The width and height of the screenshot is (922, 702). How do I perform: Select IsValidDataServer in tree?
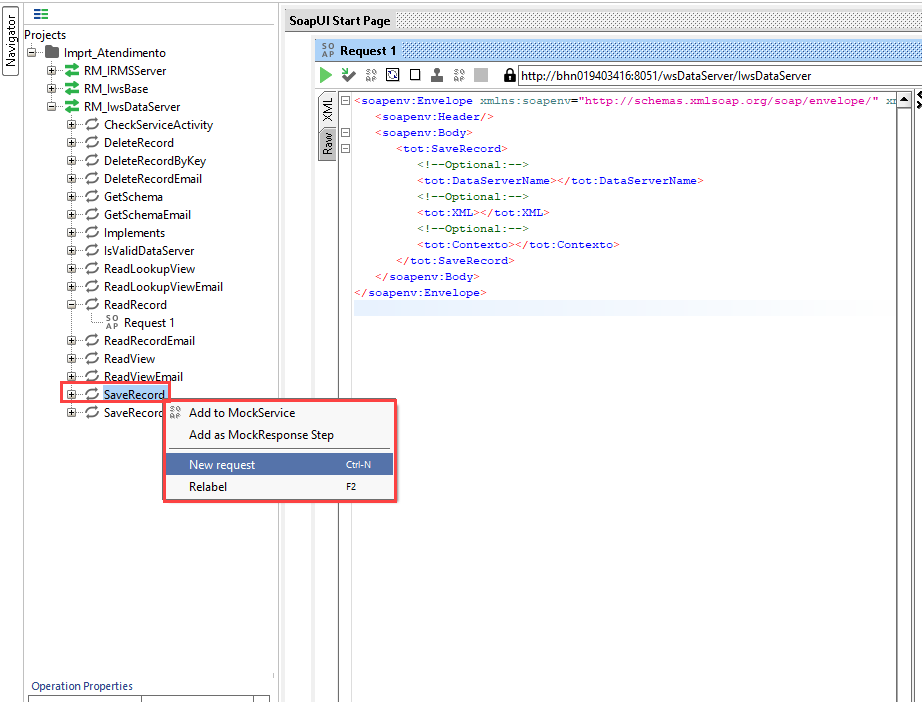(149, 250)
